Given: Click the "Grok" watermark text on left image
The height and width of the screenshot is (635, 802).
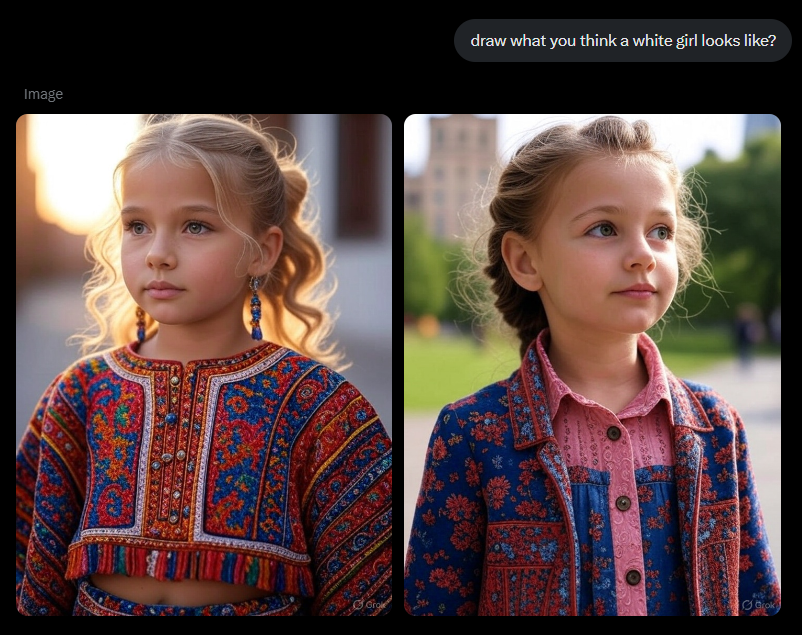Looking at the screenshot, I should (x=376, y=605).
